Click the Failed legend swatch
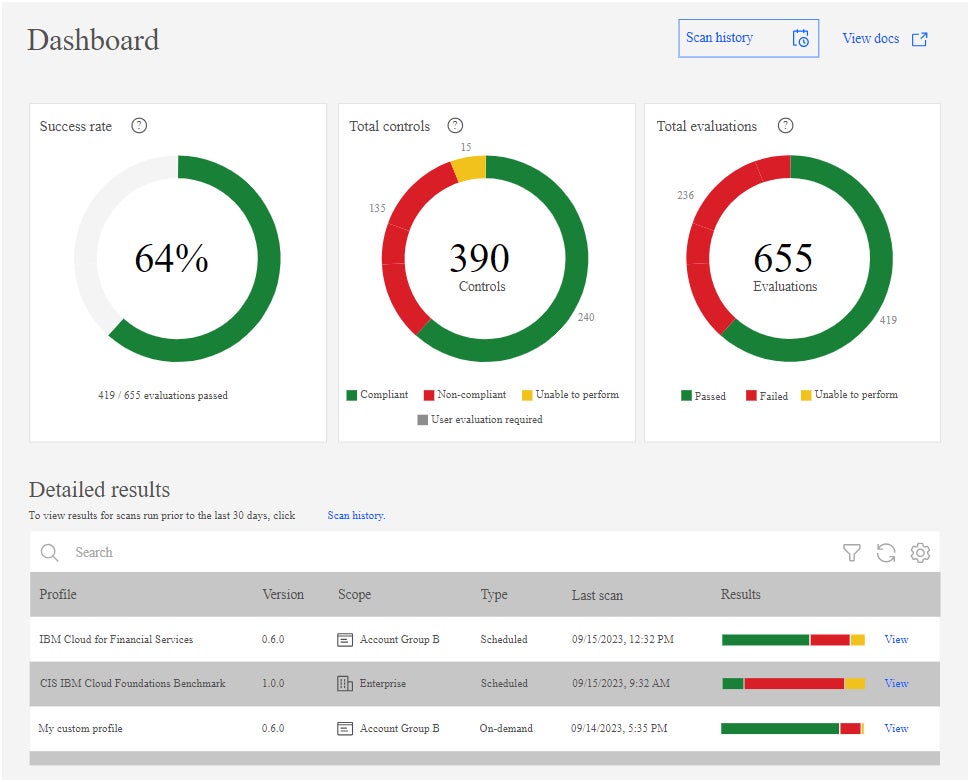970x782 pixels. [751, 395]
